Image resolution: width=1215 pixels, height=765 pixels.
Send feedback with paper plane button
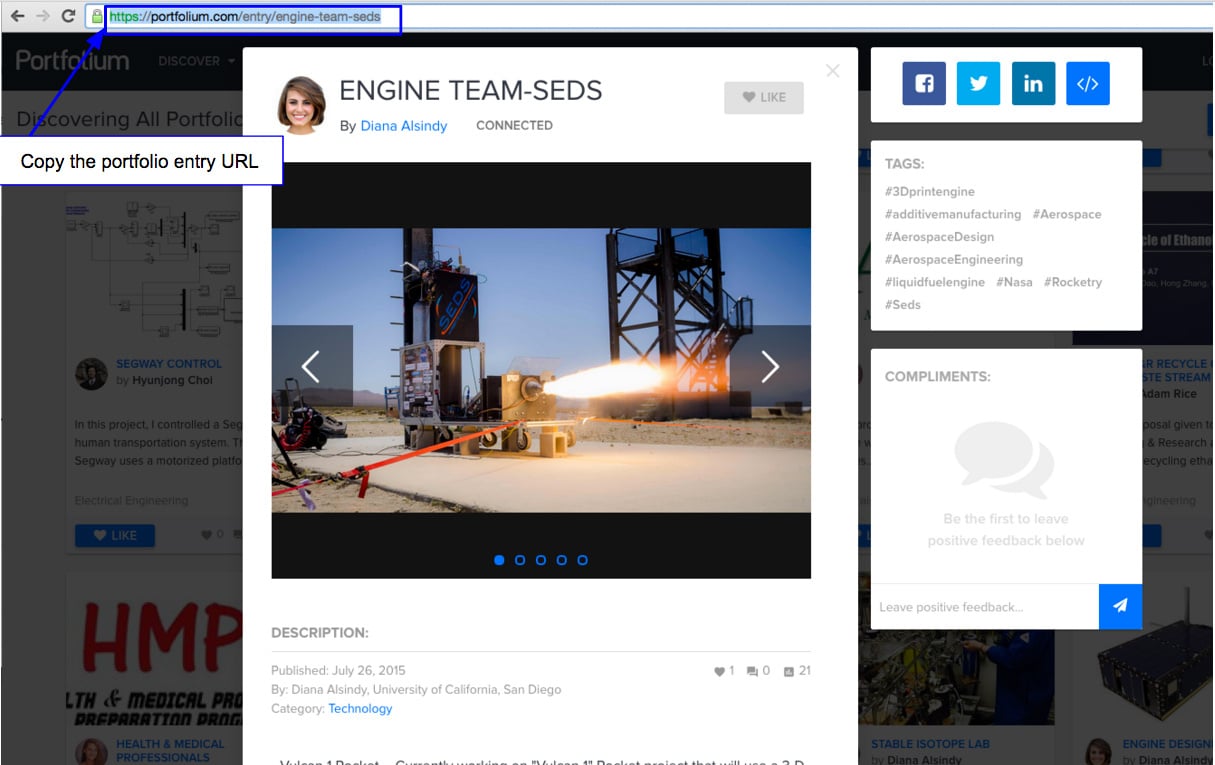coord(1120,607)
